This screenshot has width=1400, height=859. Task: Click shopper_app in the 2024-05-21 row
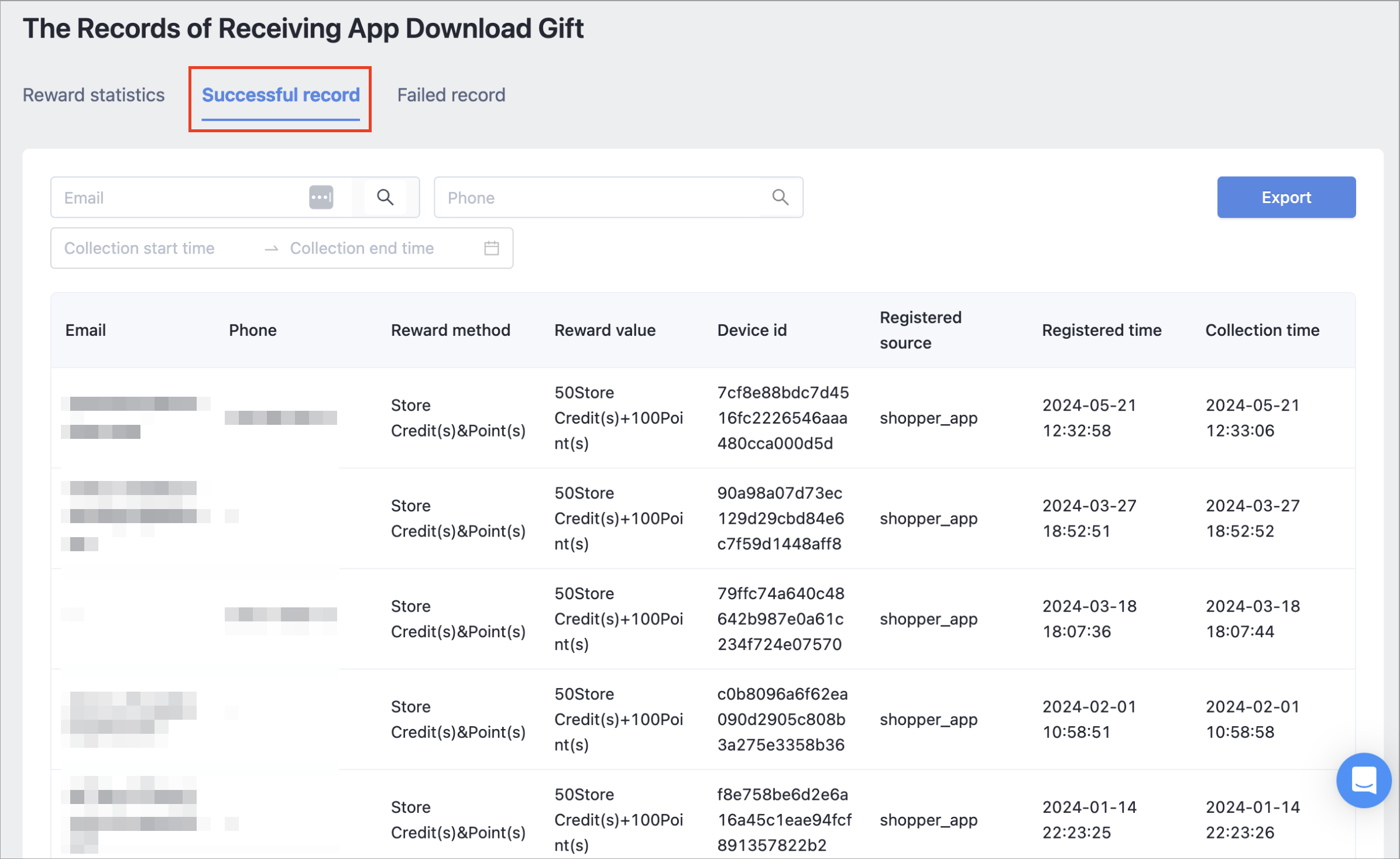928,418
